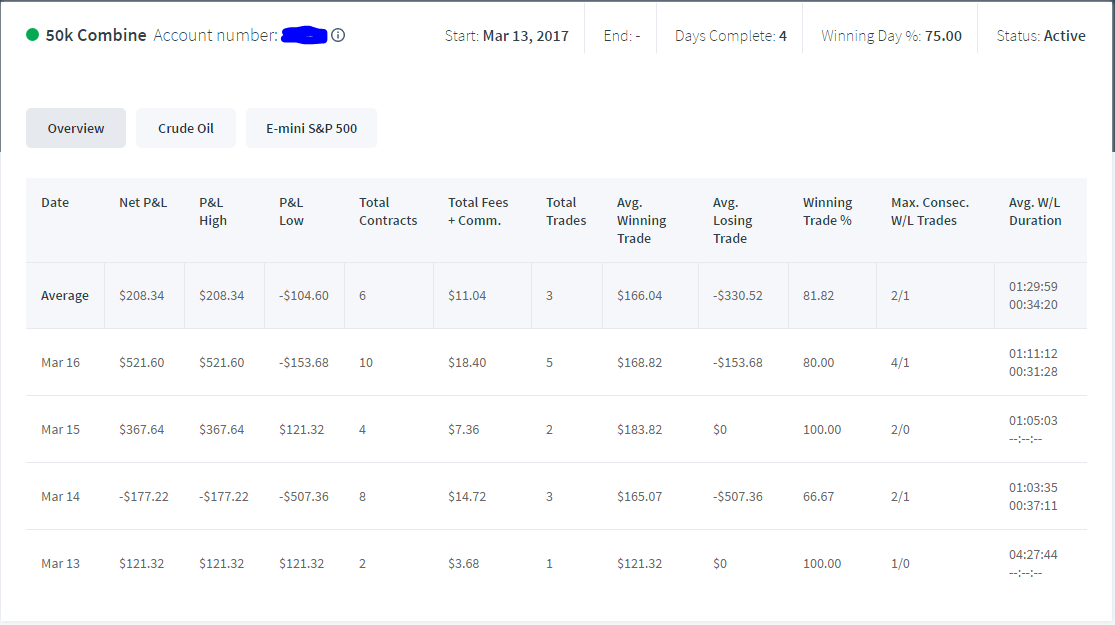Viewport: 1115px width, 625px height.
Task: Click the Average summary row label
Action: click(x=65, y=295)
